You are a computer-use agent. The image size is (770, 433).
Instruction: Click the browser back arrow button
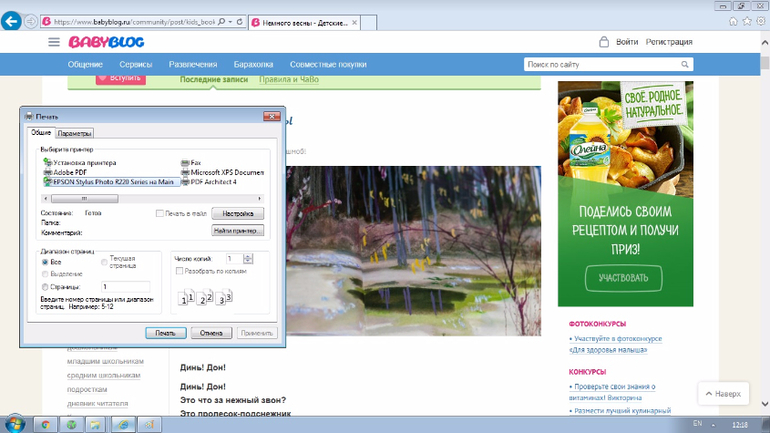tap(12, 20)
